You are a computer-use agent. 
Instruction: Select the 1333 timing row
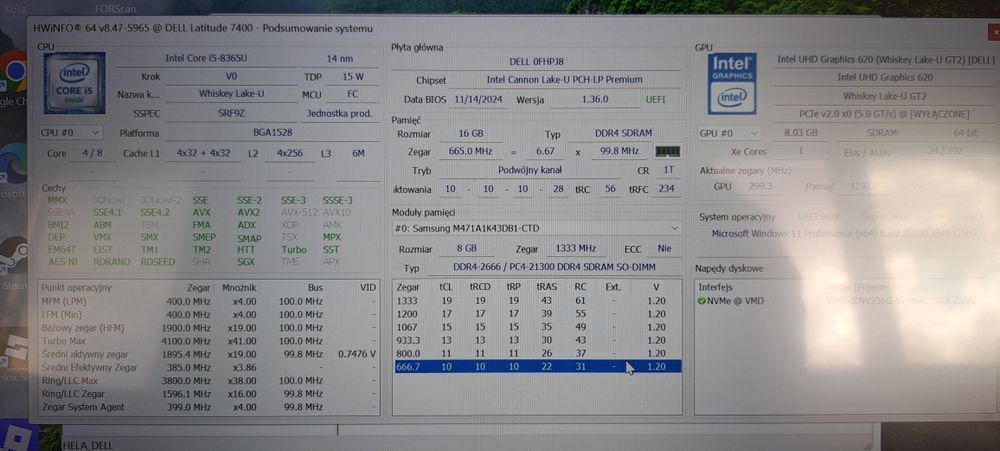point(538,300)
